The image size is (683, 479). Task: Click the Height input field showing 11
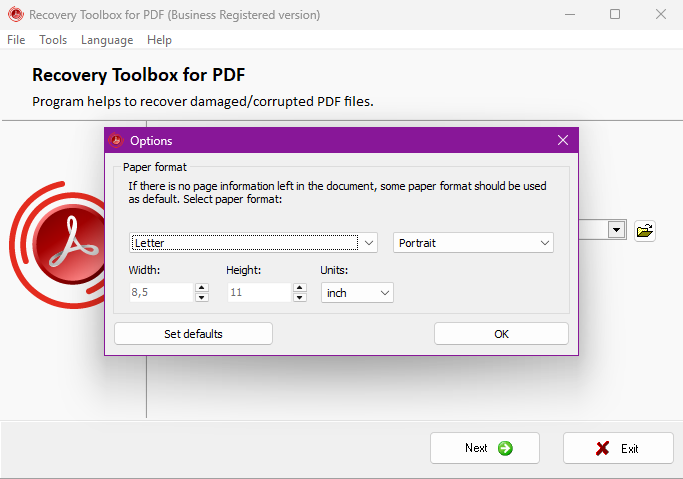point(259,292)
